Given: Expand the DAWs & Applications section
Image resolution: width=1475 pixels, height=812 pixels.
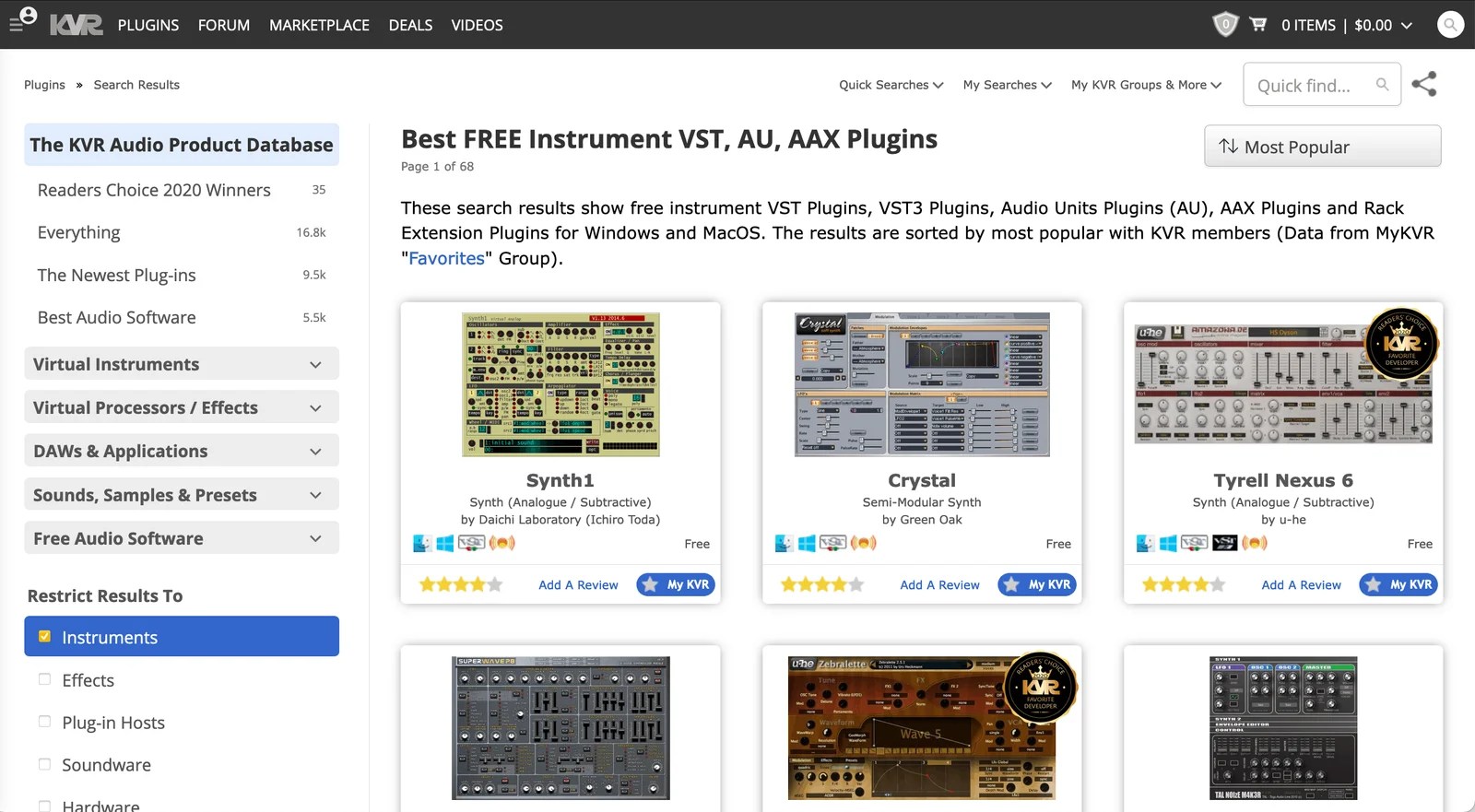Looking at the screenshot, I should coord(182,451).
